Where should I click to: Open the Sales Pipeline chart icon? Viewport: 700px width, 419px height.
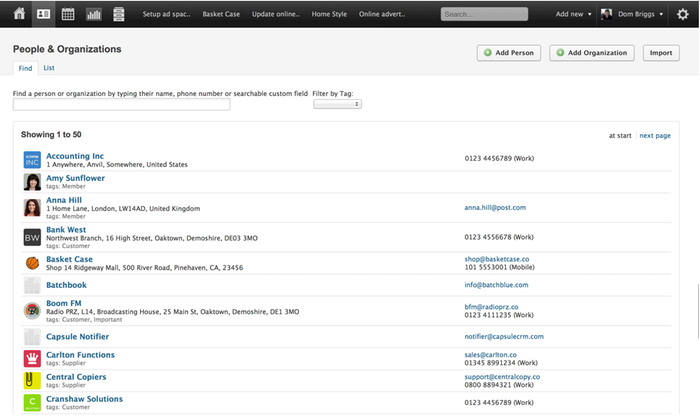click(x=93, y=14)
